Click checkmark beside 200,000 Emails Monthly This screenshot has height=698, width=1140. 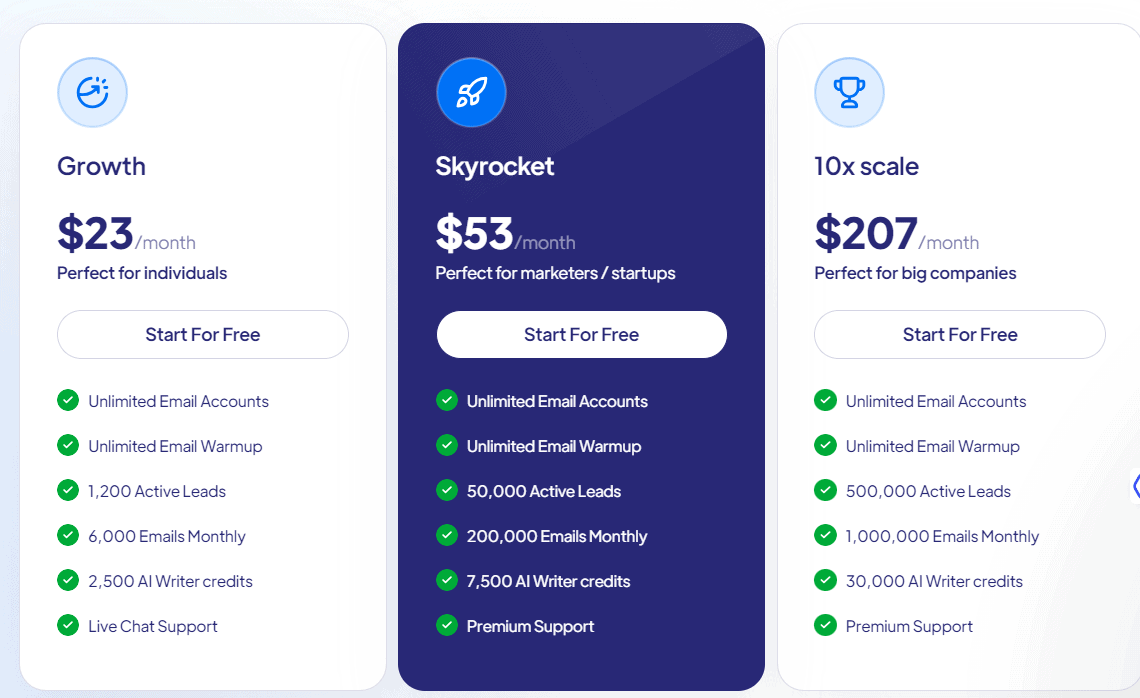coord(447,536)
